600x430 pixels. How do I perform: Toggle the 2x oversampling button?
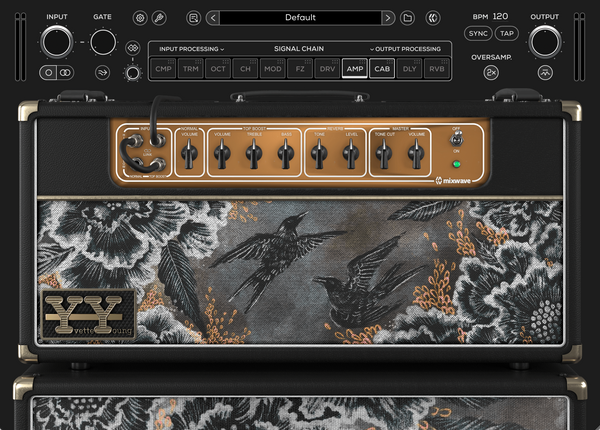pos(491,73)
